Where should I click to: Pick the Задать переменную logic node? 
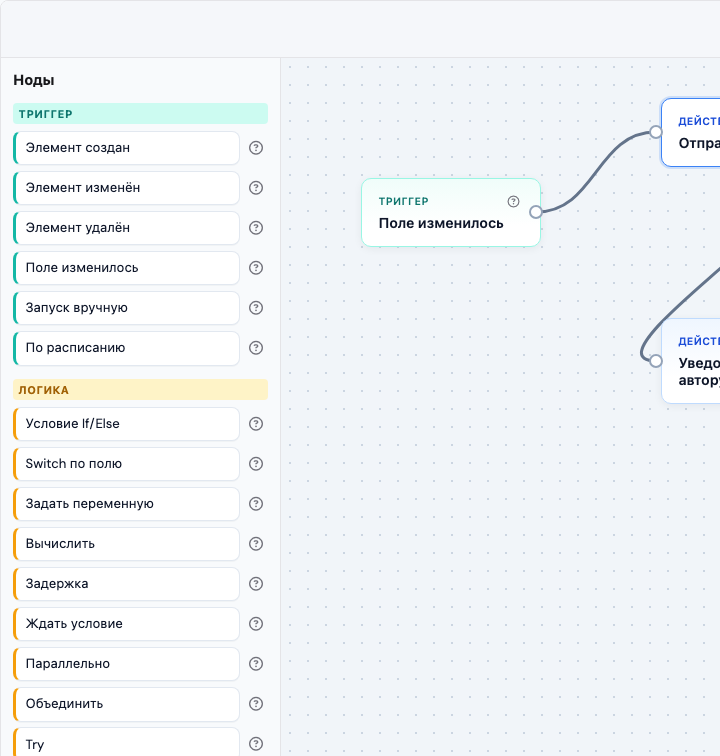[126, 504]
